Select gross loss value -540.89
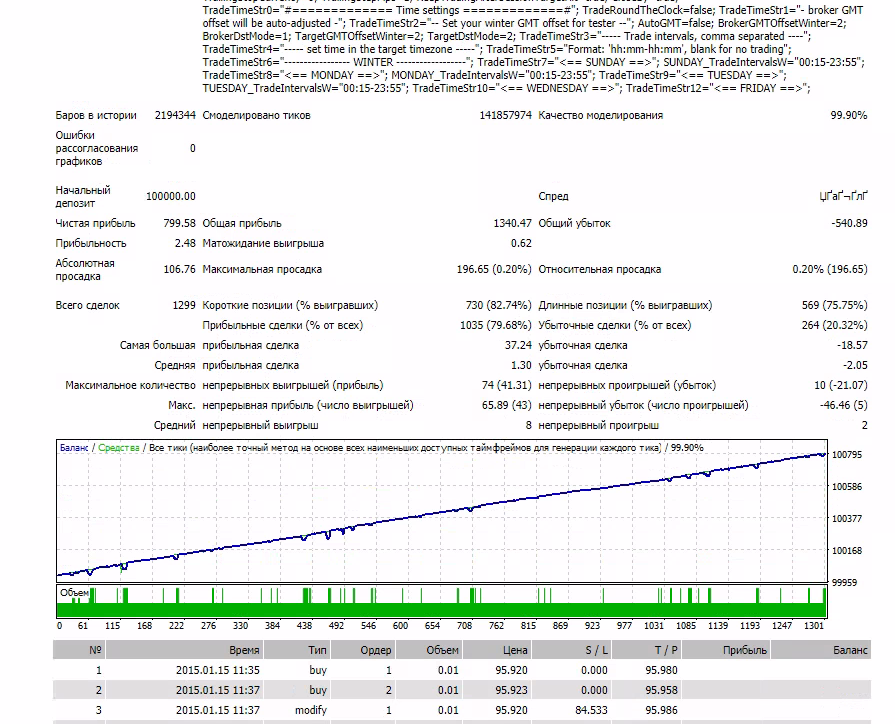The image size is (895, 724). pyautogui.click(x=849, y=223)
